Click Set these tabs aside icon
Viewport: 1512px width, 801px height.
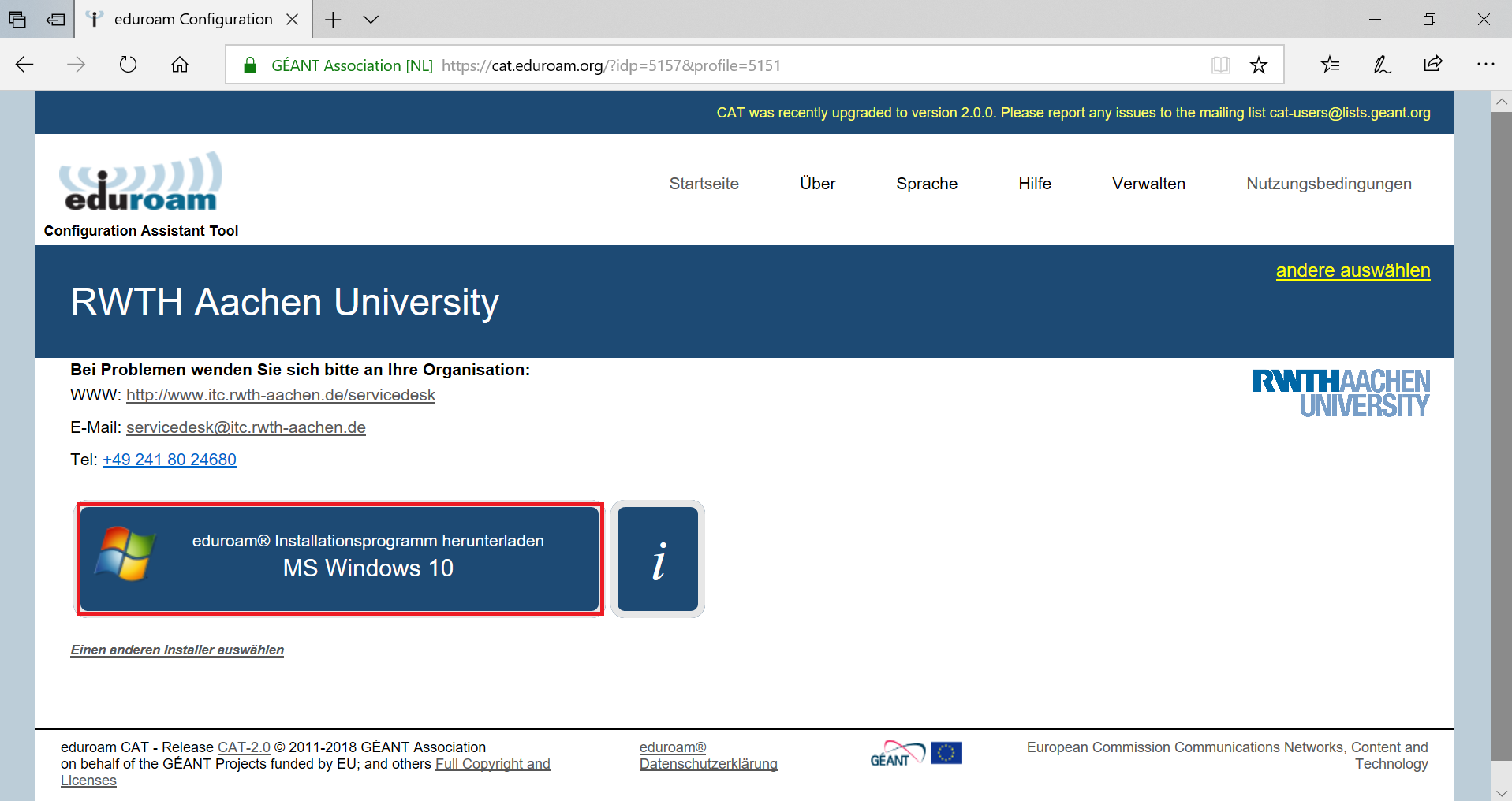point(55,19)
